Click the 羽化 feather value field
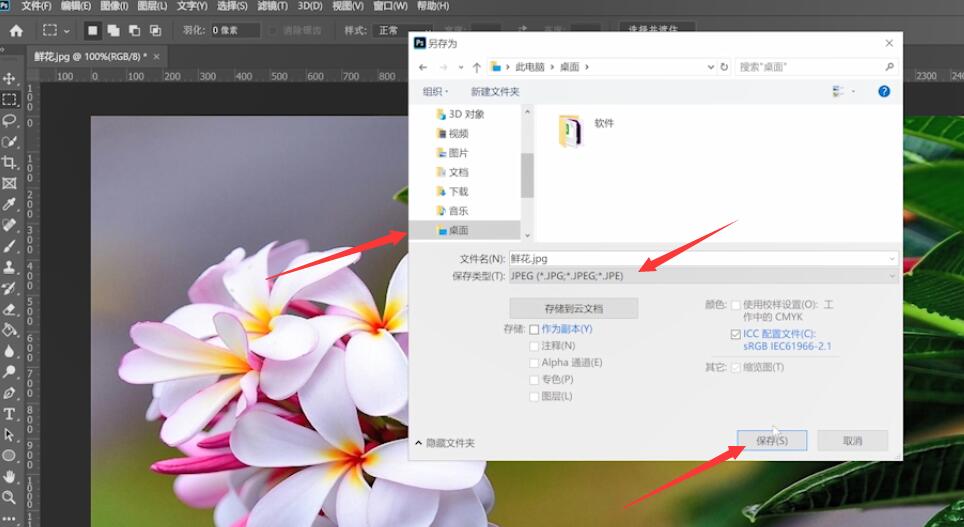 point(235,30)
